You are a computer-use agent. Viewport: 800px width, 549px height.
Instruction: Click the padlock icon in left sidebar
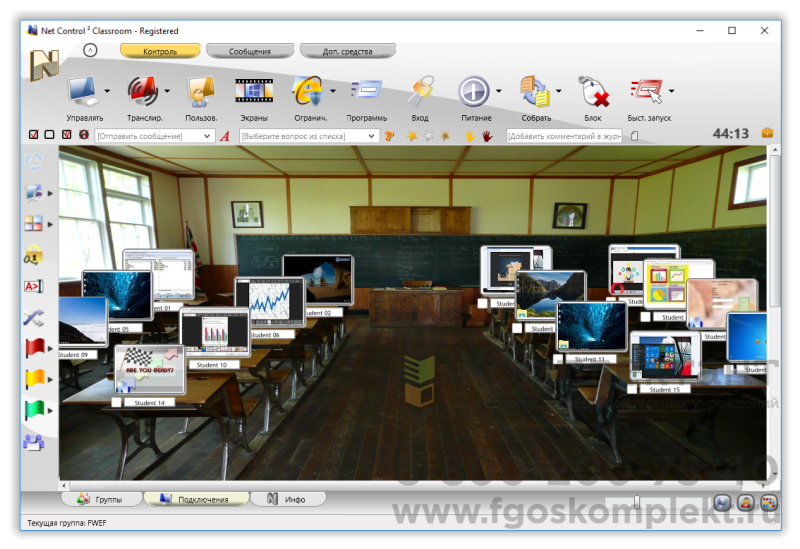[33, 255]
